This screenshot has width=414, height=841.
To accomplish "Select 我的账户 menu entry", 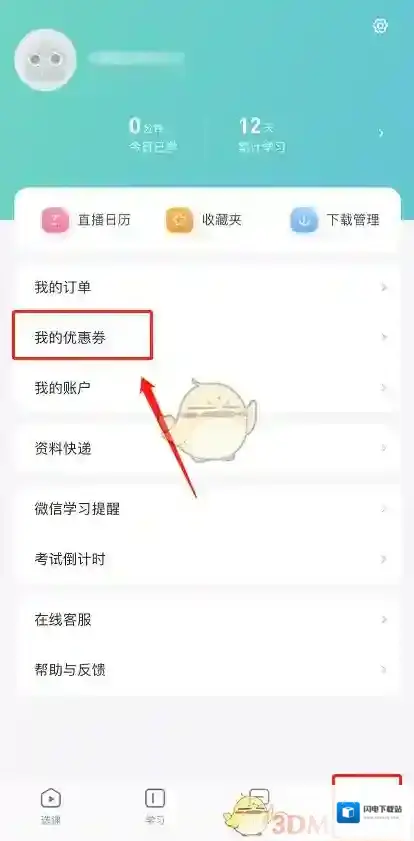I will 208,387.
